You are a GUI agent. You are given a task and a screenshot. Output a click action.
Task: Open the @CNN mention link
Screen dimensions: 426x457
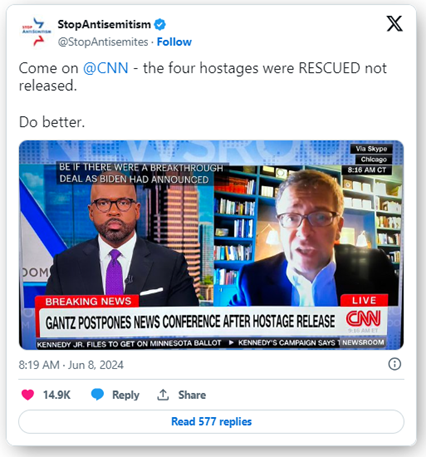point(105,68)
